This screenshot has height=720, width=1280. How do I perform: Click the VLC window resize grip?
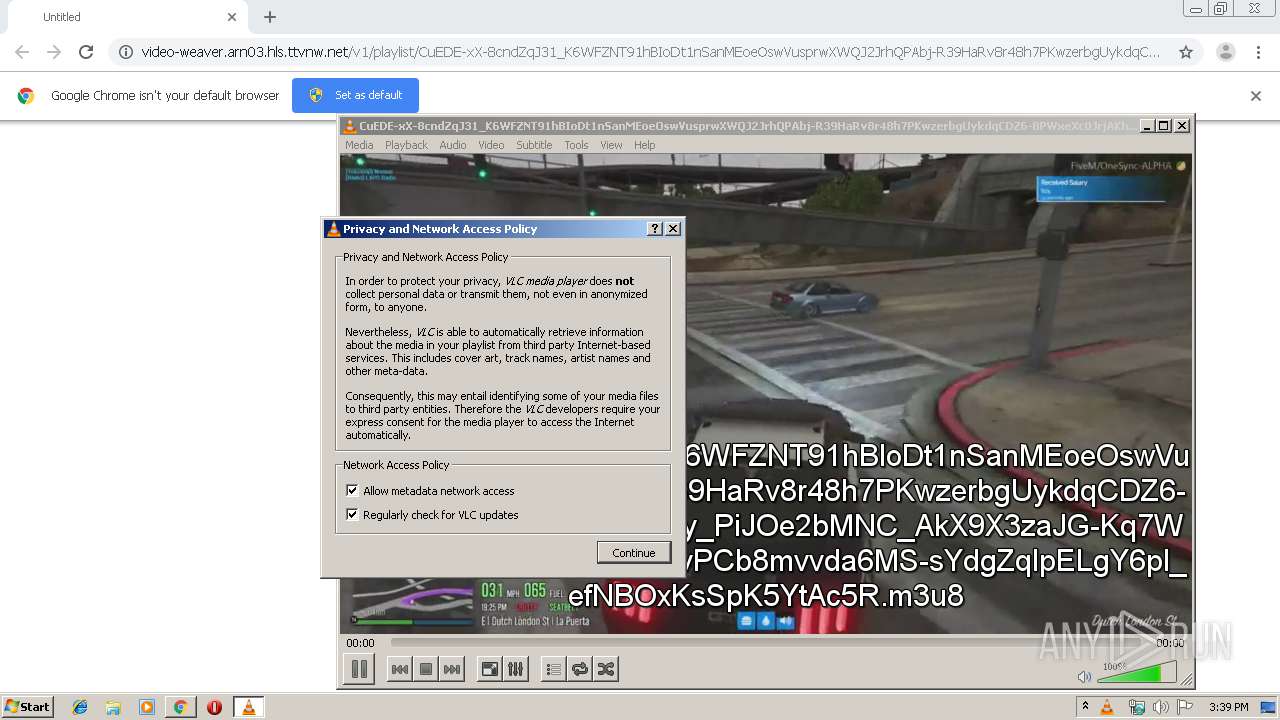point(1186,679)
